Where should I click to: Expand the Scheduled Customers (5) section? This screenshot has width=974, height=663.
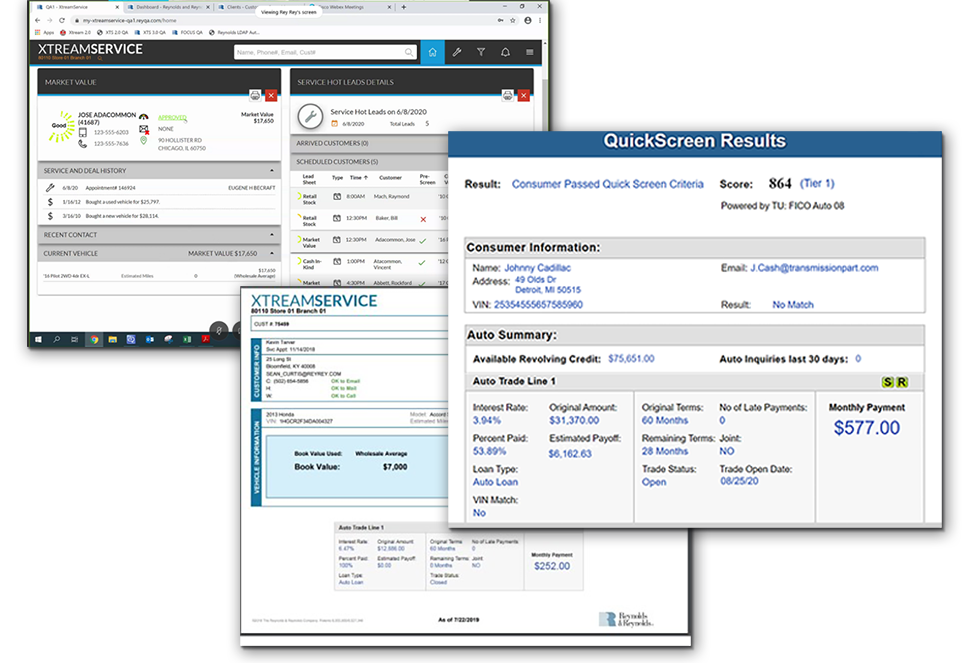pos(370,162)
